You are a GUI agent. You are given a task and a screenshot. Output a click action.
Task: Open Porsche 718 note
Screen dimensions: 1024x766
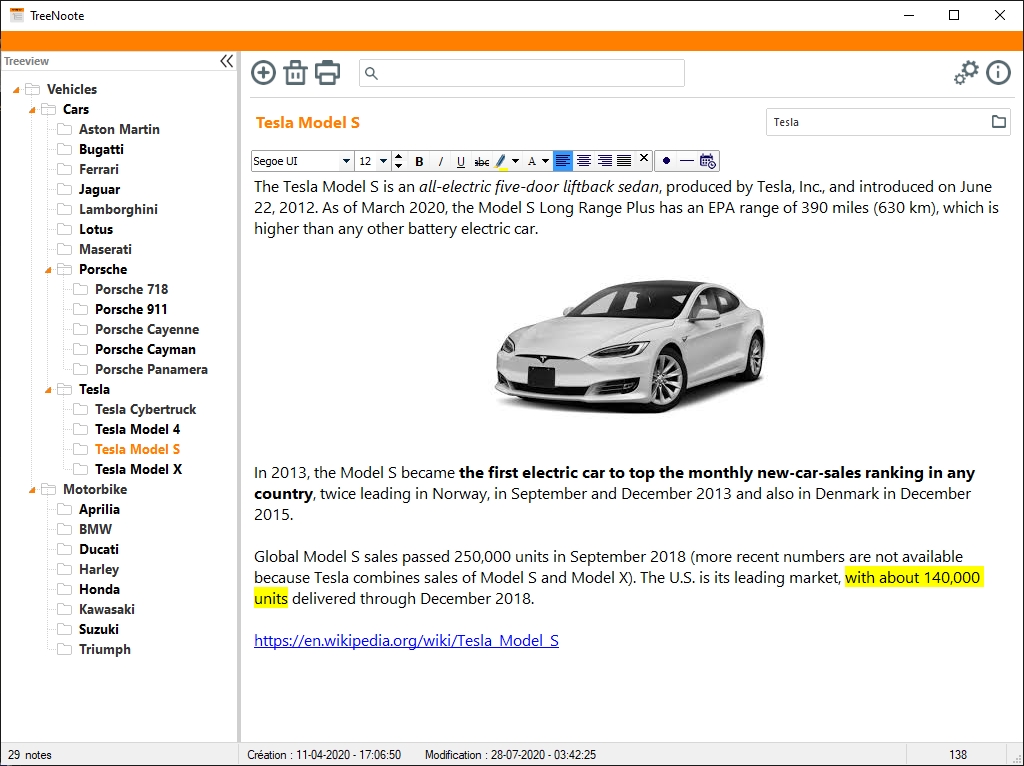tap(131, 289)
